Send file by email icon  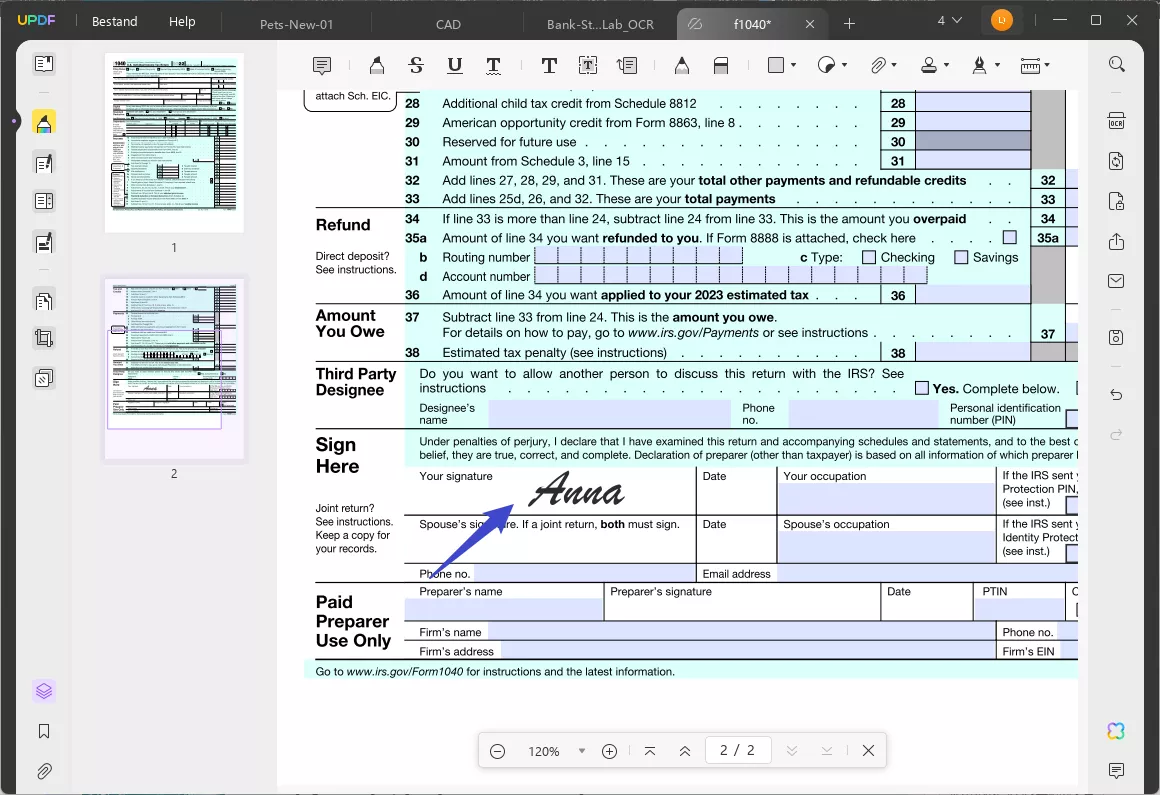point(1116,281)
